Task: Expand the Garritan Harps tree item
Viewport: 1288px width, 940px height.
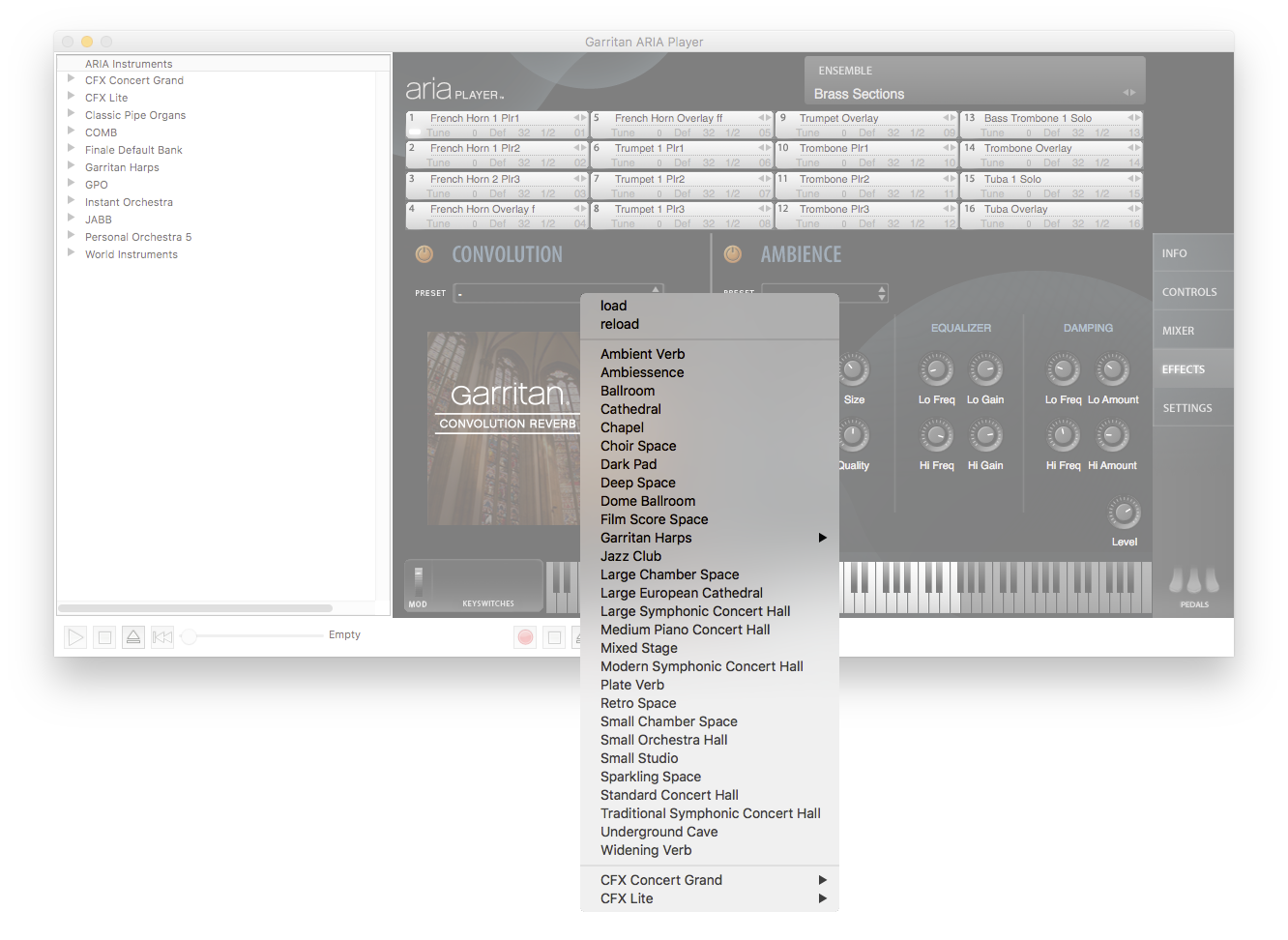Action: (71, 166)
